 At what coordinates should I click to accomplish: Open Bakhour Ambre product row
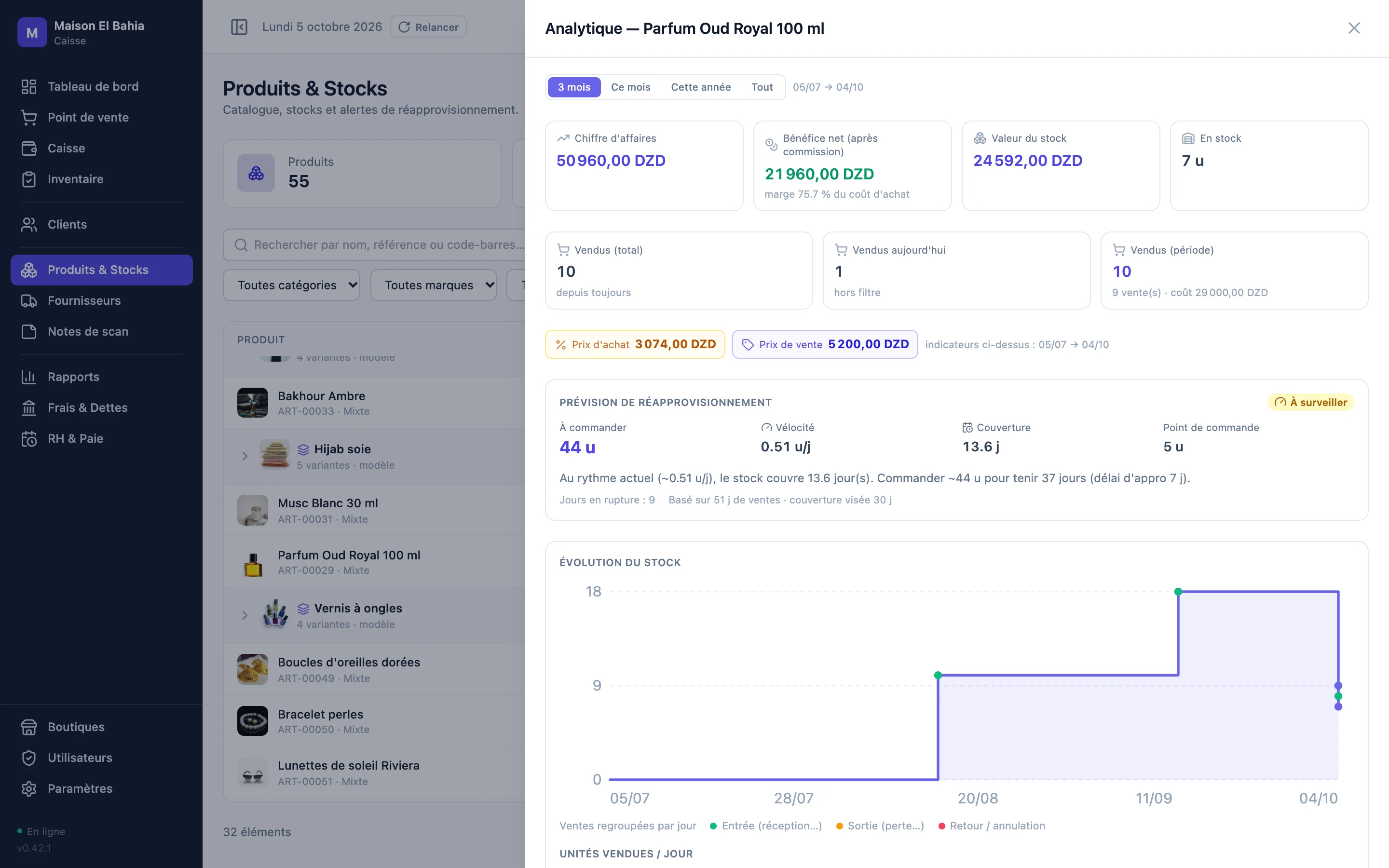374,403
